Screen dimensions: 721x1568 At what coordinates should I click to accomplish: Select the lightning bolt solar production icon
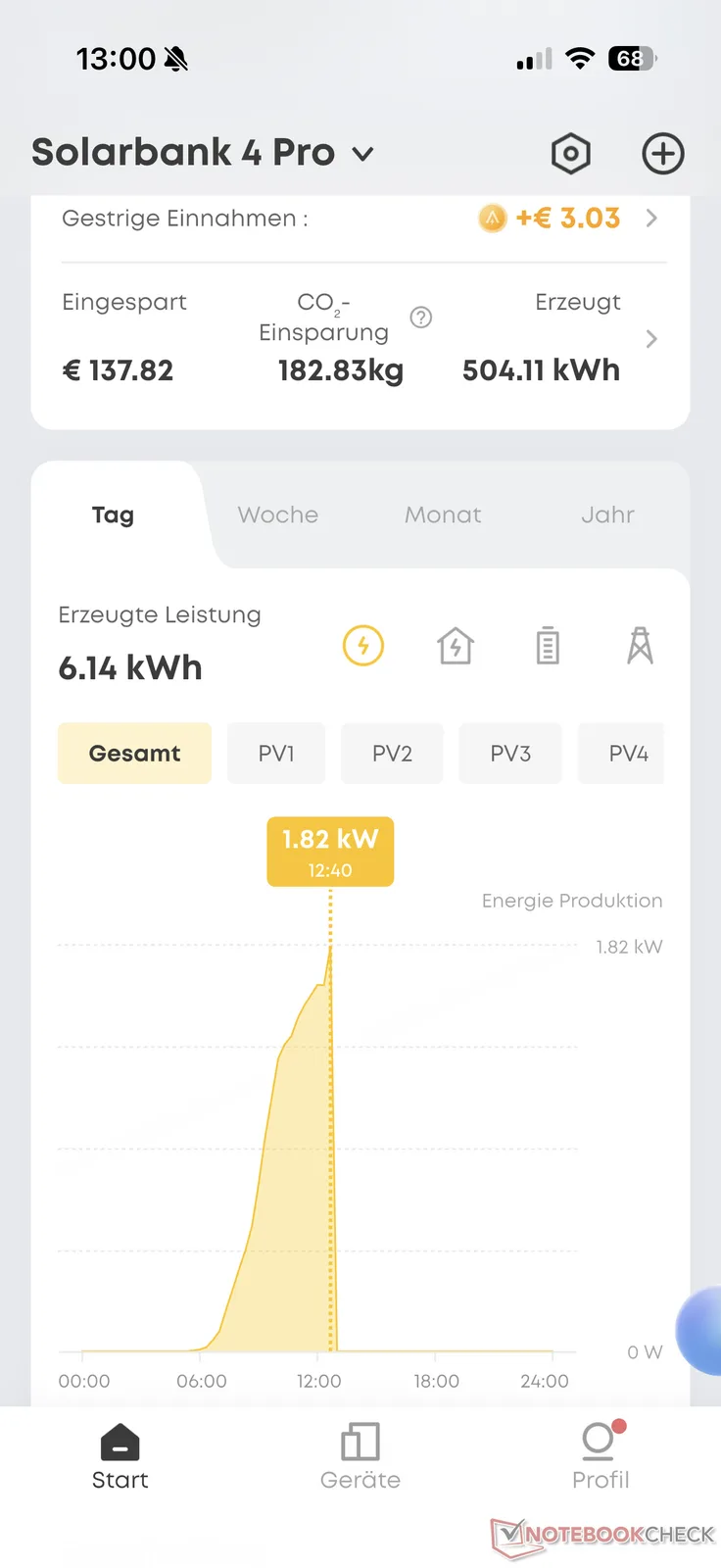tap(363, 646)
